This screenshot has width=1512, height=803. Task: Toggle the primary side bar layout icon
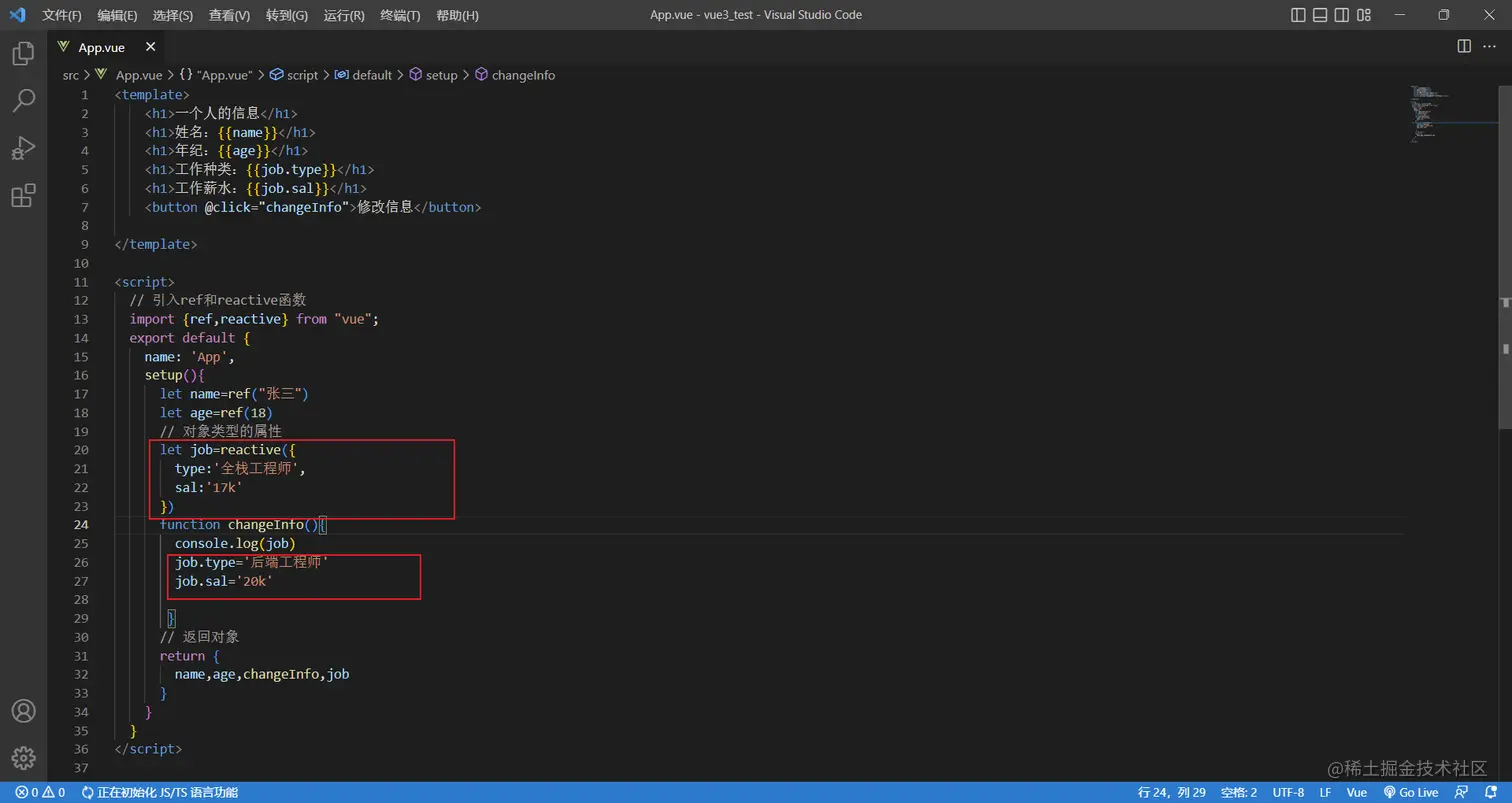tap(1299, 15)
